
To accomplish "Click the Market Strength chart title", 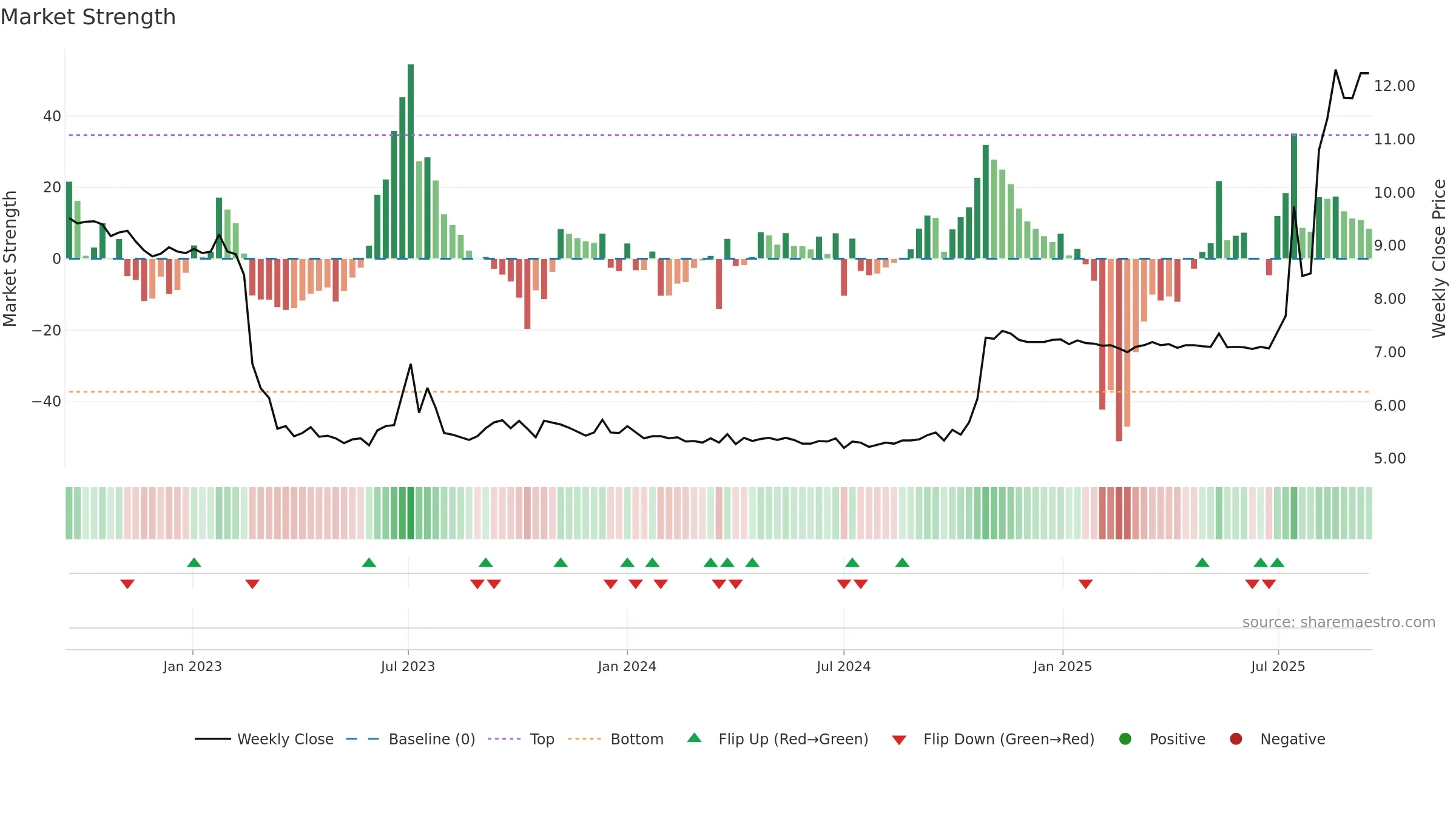I will pos(88,17).
